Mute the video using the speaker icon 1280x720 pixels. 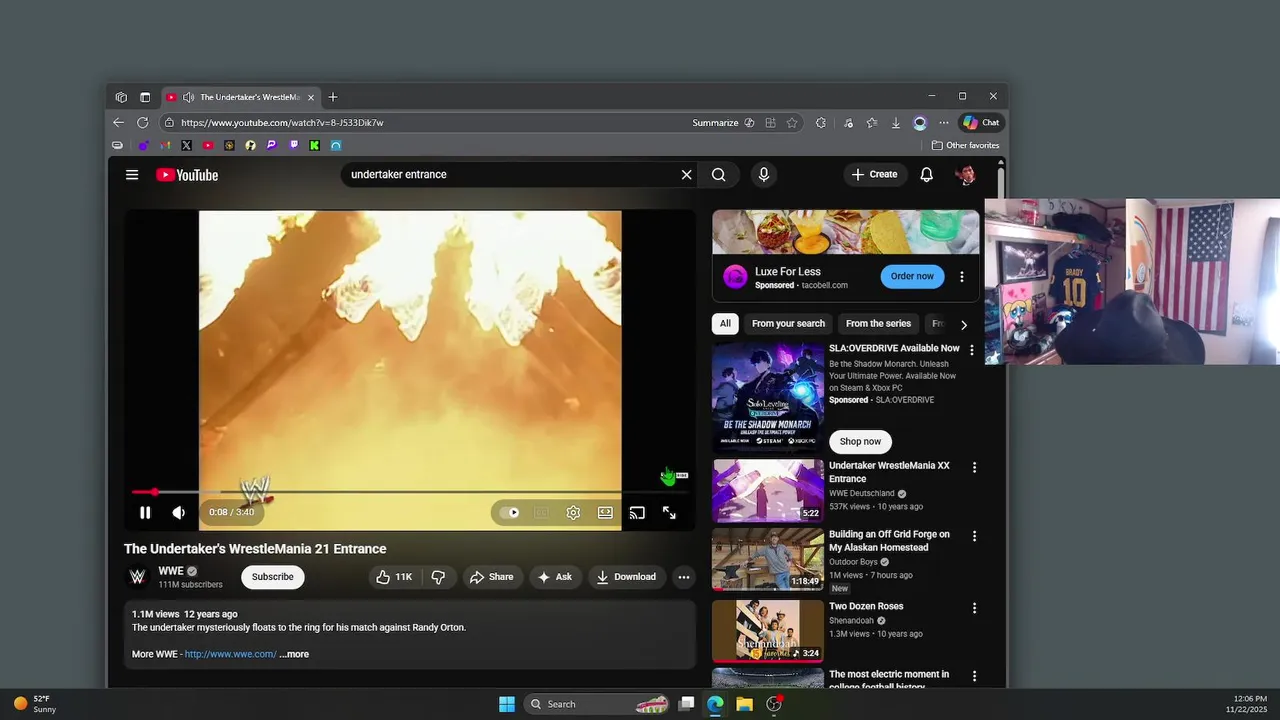[178, 513]
